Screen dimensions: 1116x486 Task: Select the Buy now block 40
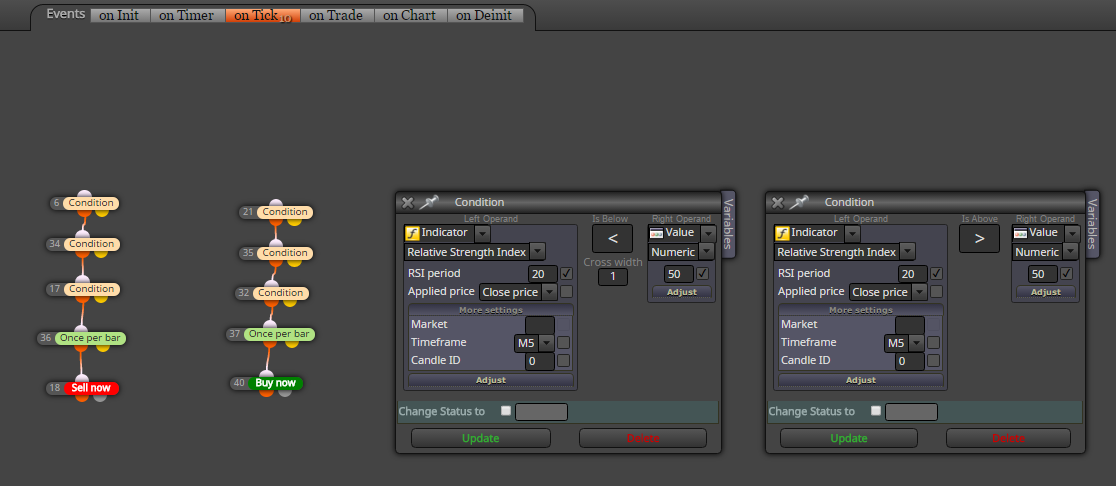pyautogui.click(x=275, y=383)
